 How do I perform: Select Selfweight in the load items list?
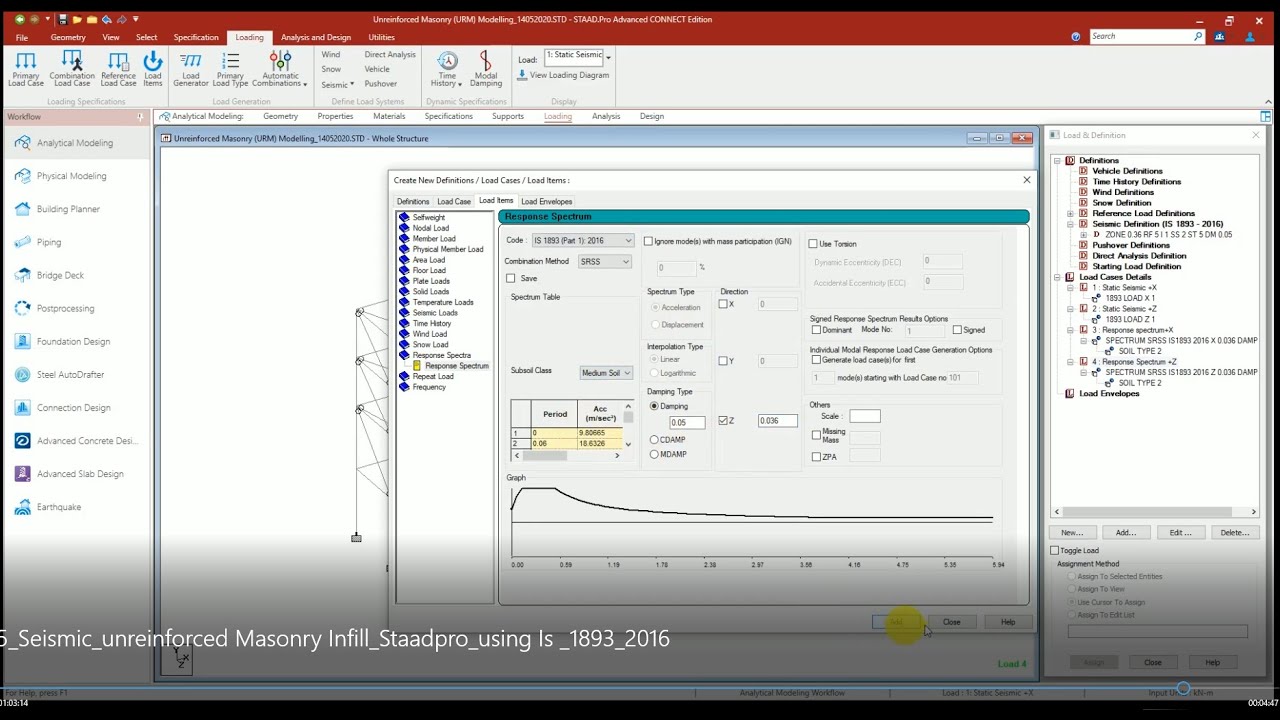pos(429,217)
